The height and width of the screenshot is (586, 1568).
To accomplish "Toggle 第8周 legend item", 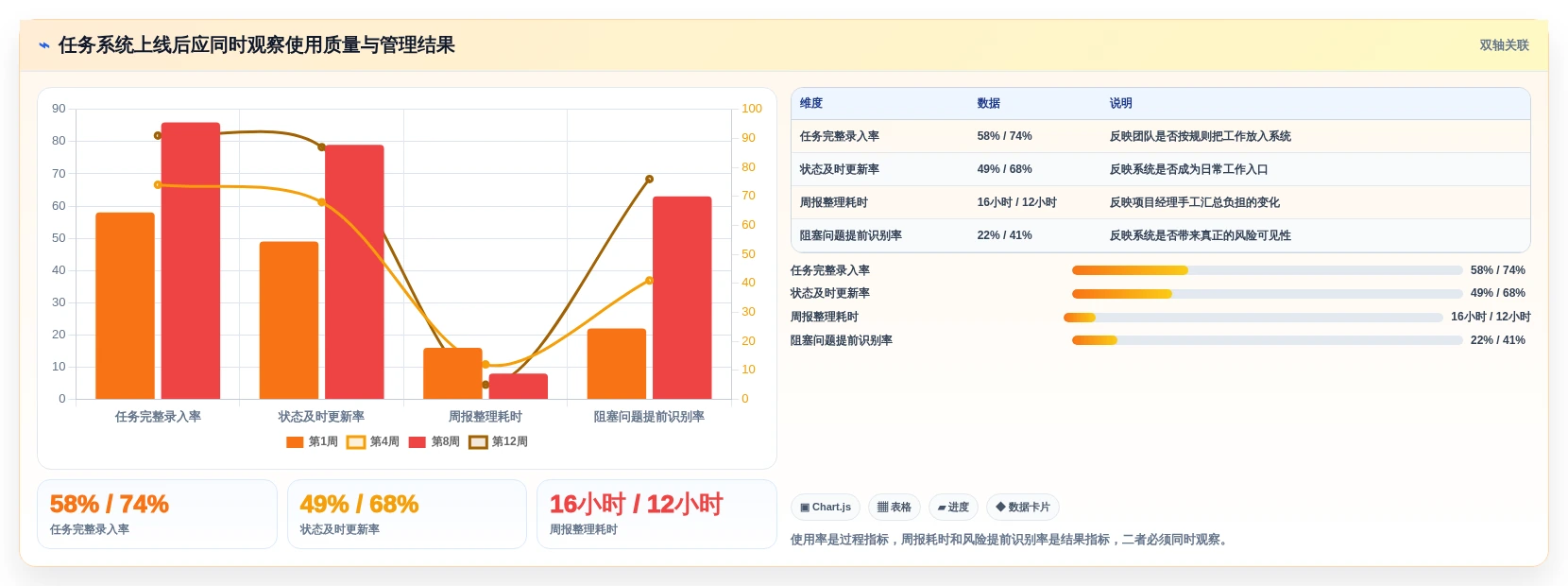I will (x=435, y=442).
